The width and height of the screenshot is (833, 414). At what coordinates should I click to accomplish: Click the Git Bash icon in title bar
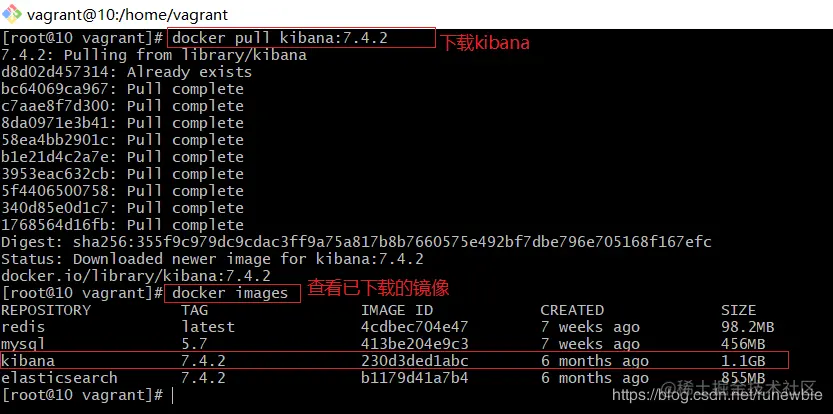click(12, 13)
